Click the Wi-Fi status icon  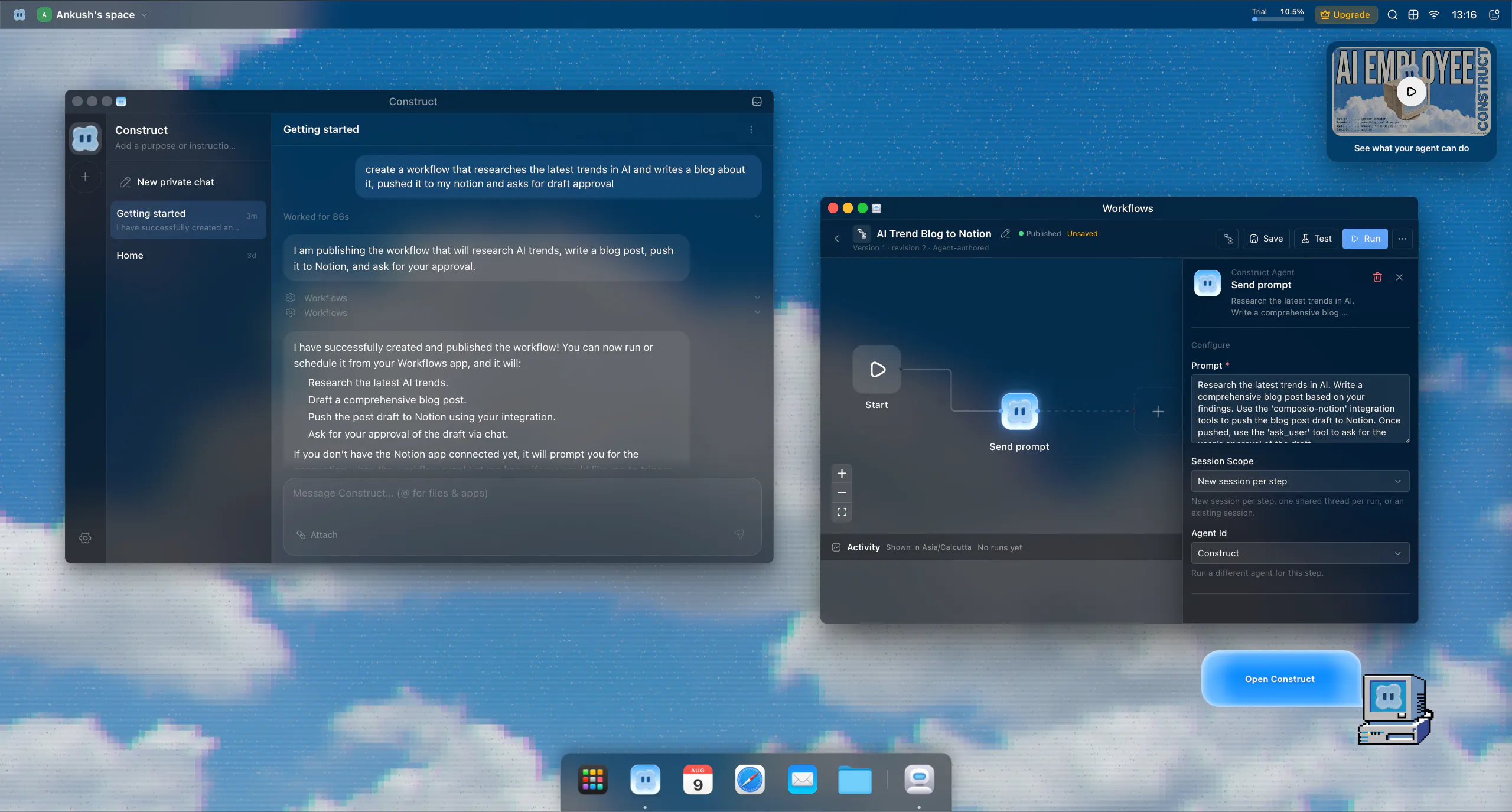pos(1434,15)
